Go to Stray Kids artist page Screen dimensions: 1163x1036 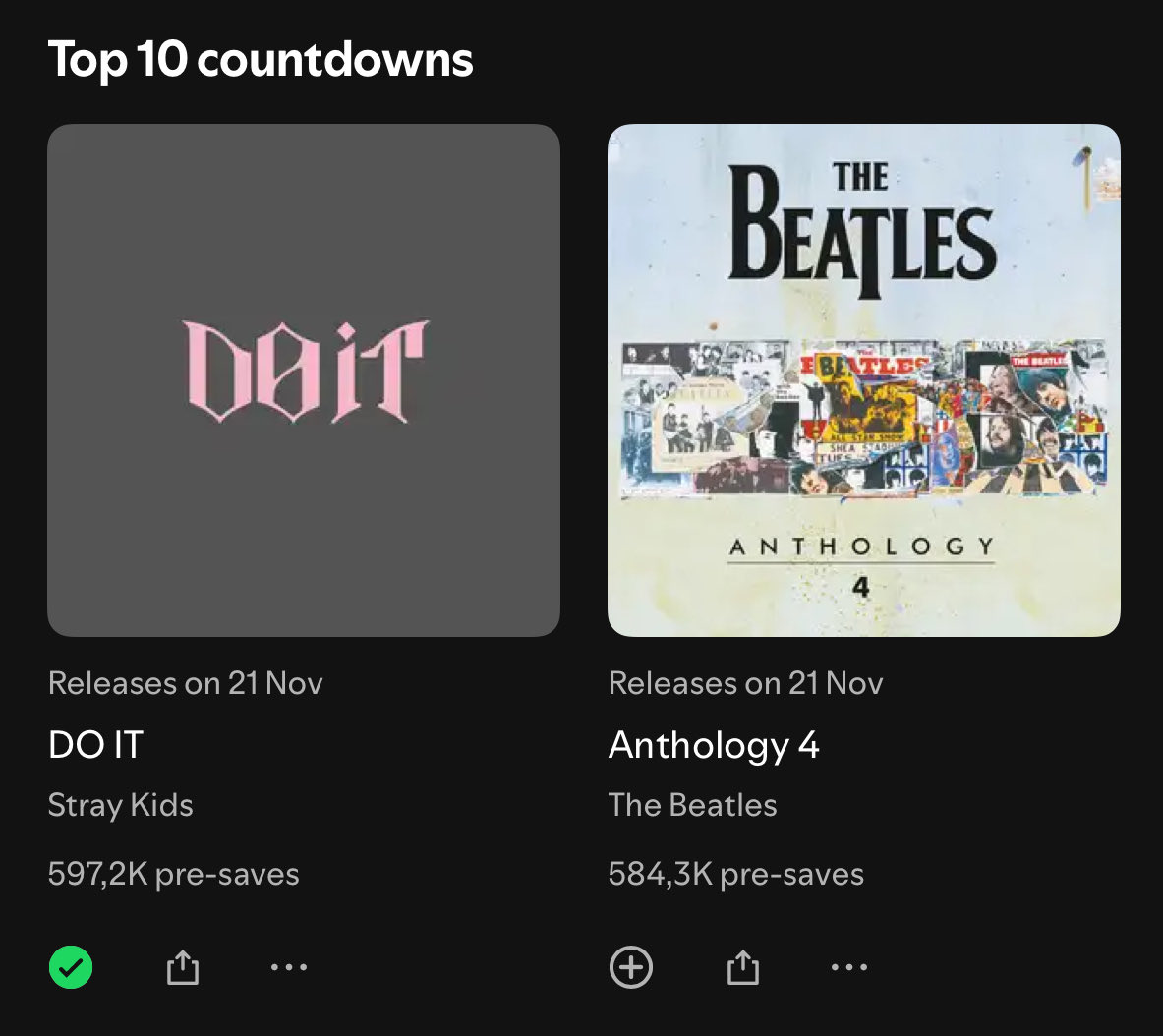121,805
